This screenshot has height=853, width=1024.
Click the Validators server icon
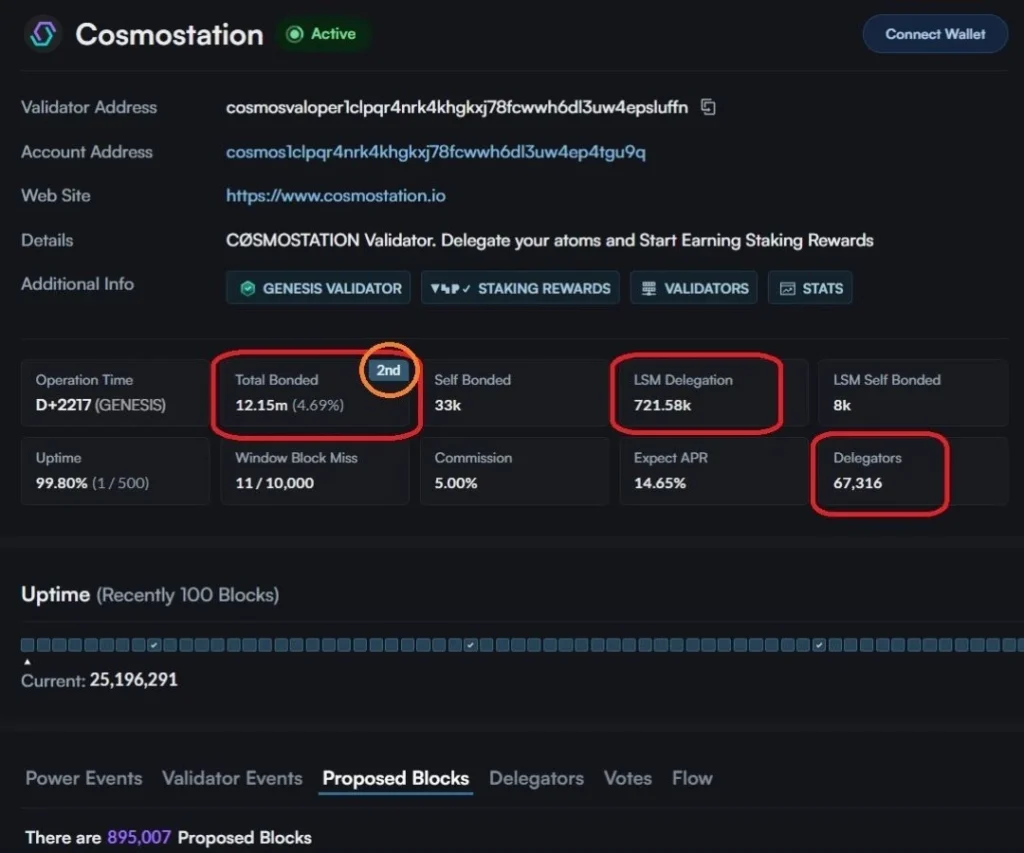coord(649,288)
